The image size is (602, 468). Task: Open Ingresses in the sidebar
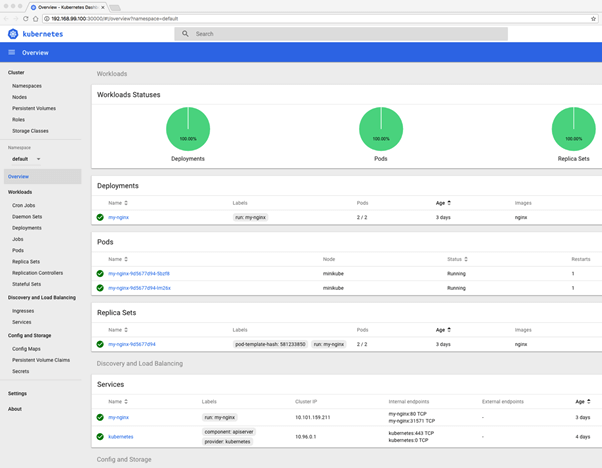pos(23,311)
